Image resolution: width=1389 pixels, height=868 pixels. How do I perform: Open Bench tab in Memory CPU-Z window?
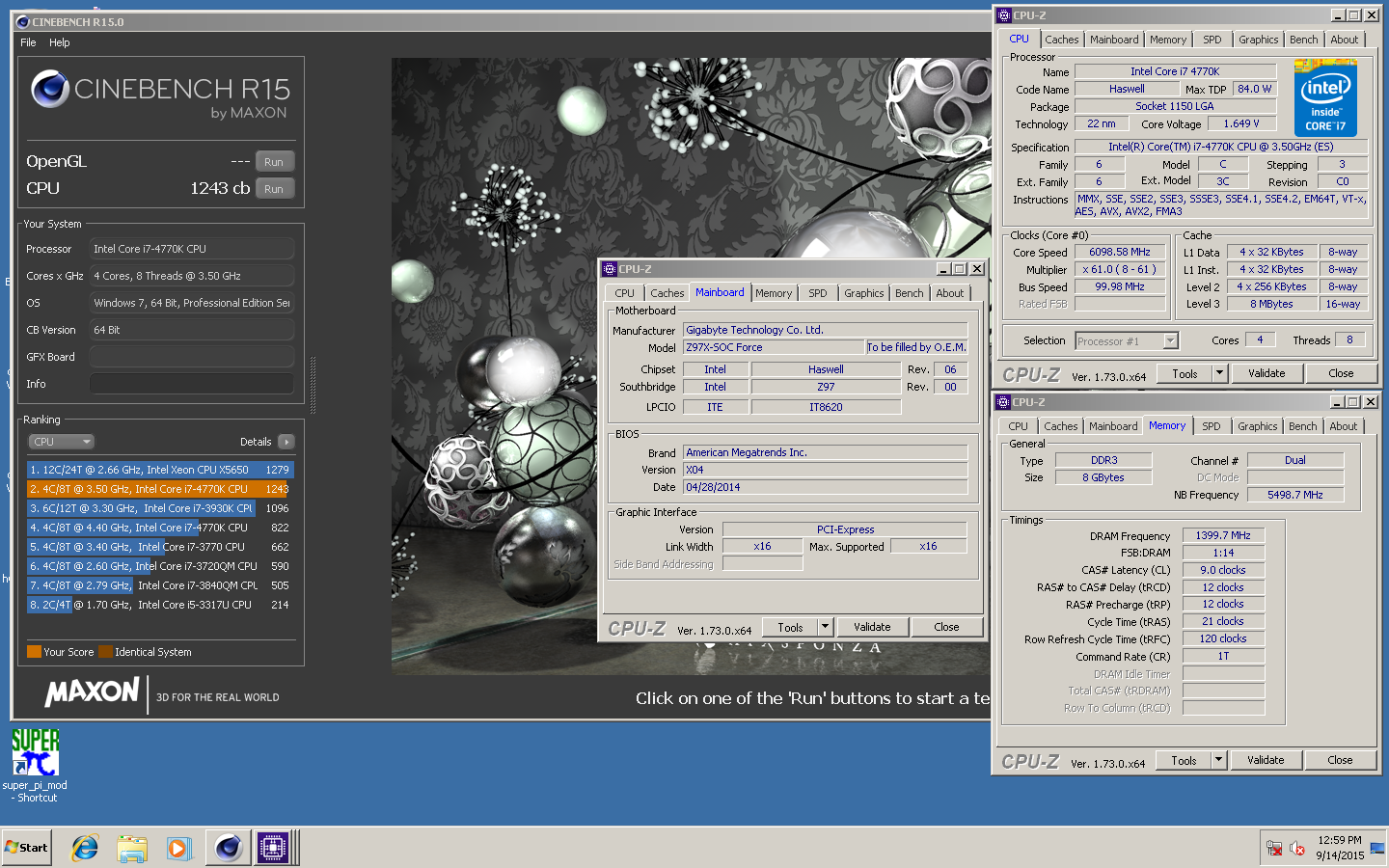[1303, 426]
